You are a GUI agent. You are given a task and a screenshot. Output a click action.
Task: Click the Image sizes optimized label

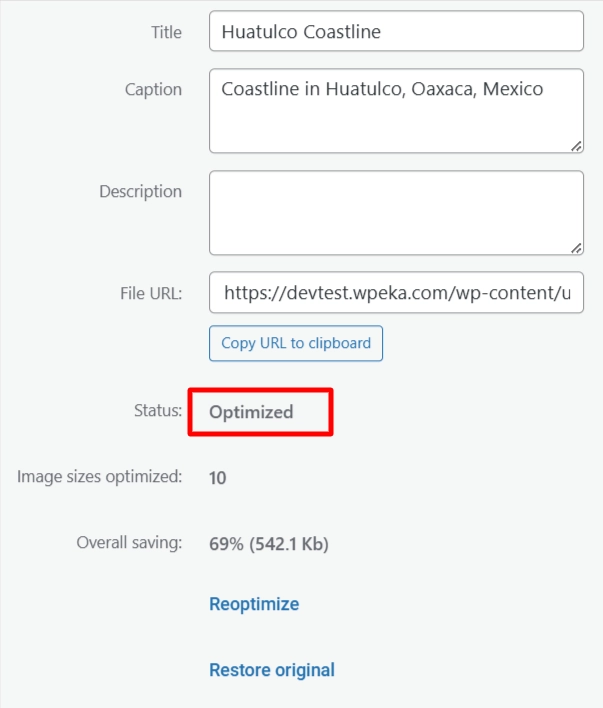pyautogui.click(x=99, y=477)
